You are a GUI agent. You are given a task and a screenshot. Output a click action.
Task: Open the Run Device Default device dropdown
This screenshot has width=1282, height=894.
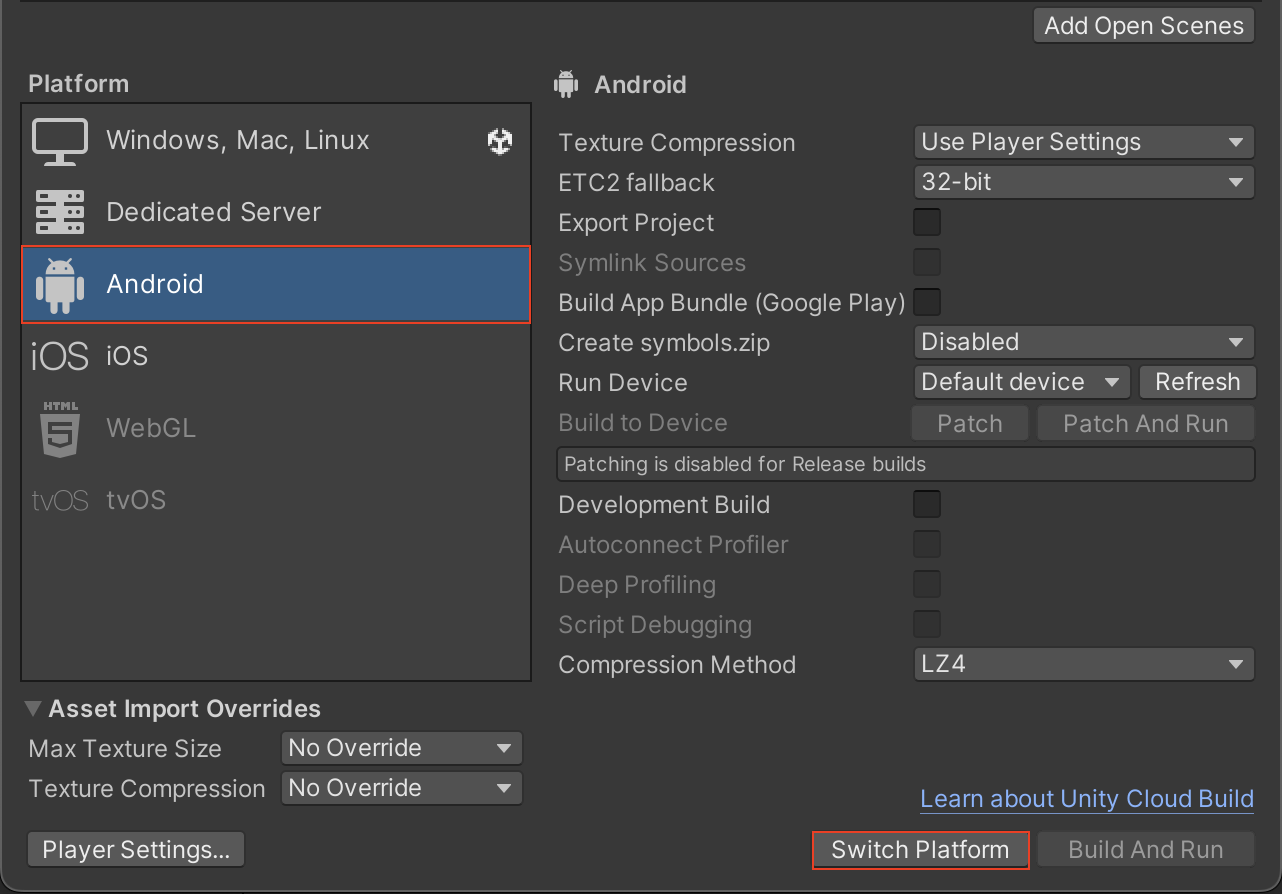1022,382
